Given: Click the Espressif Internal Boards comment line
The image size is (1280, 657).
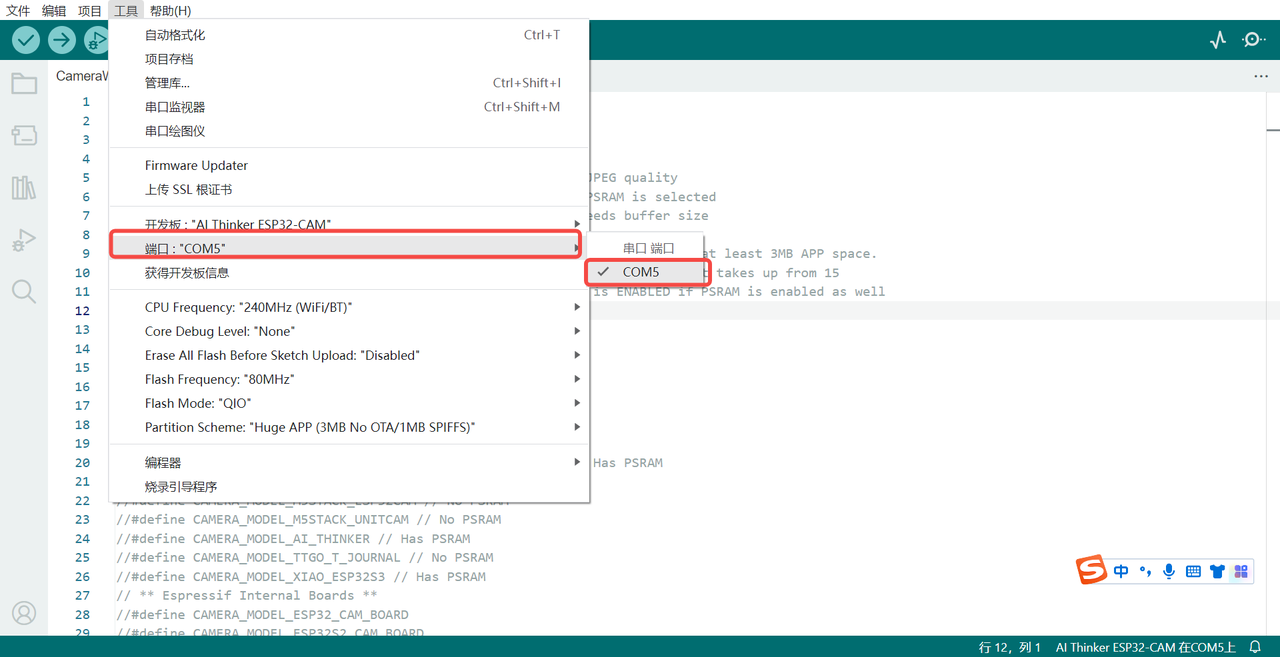Looking at the screenshot, I should 247,596.
